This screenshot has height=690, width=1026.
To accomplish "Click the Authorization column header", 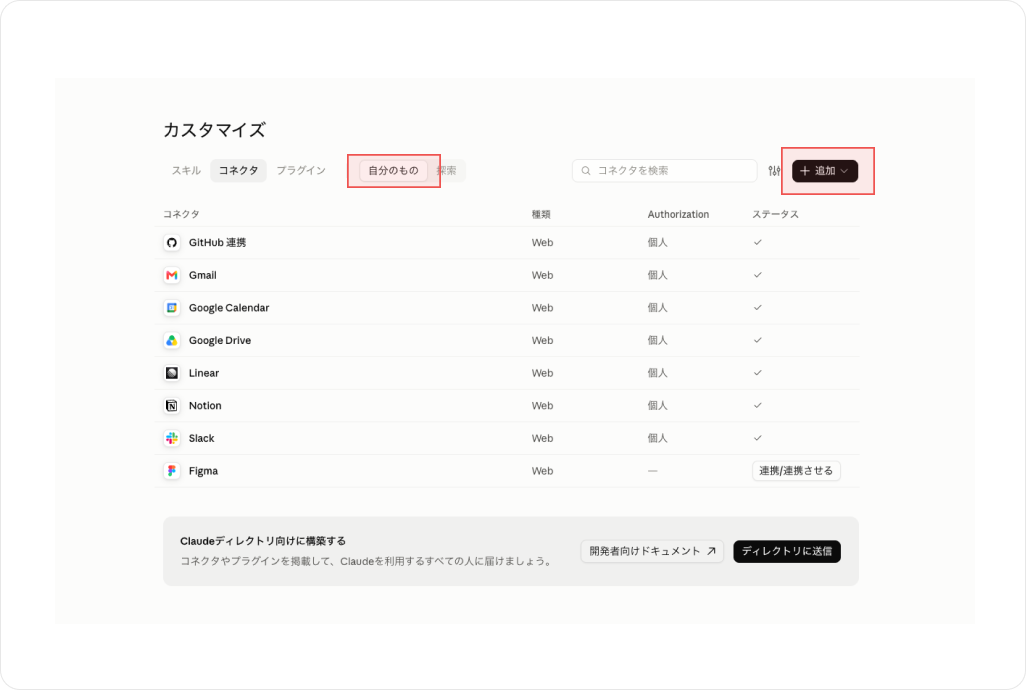I will (x=678, y=215).
